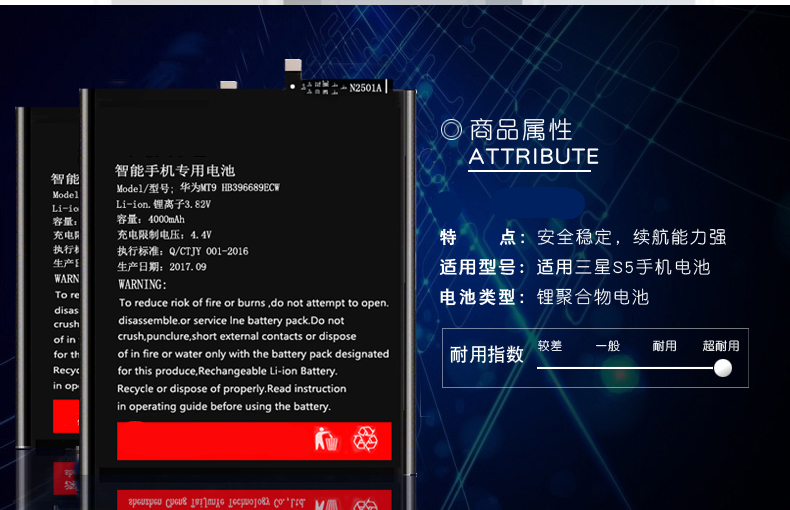This screenshot has width=790, height=510.
Task: Click the 容量: 4000mAh line
Action: click(151, 219)
